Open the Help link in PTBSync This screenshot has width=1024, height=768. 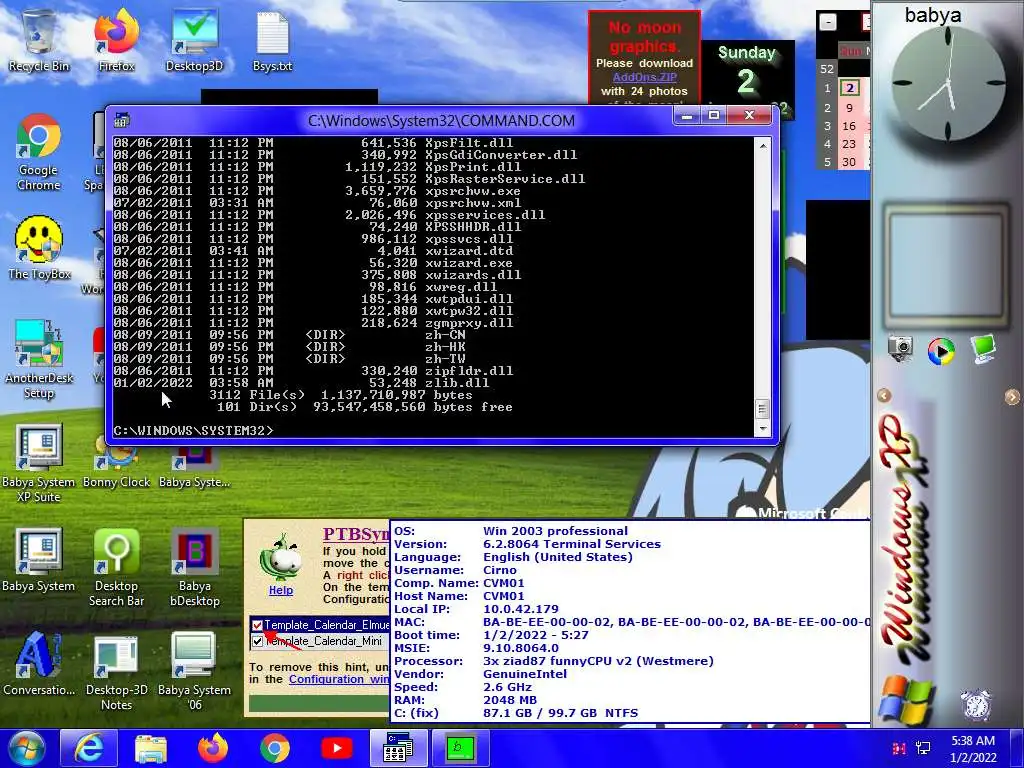(x=281, y=590)
